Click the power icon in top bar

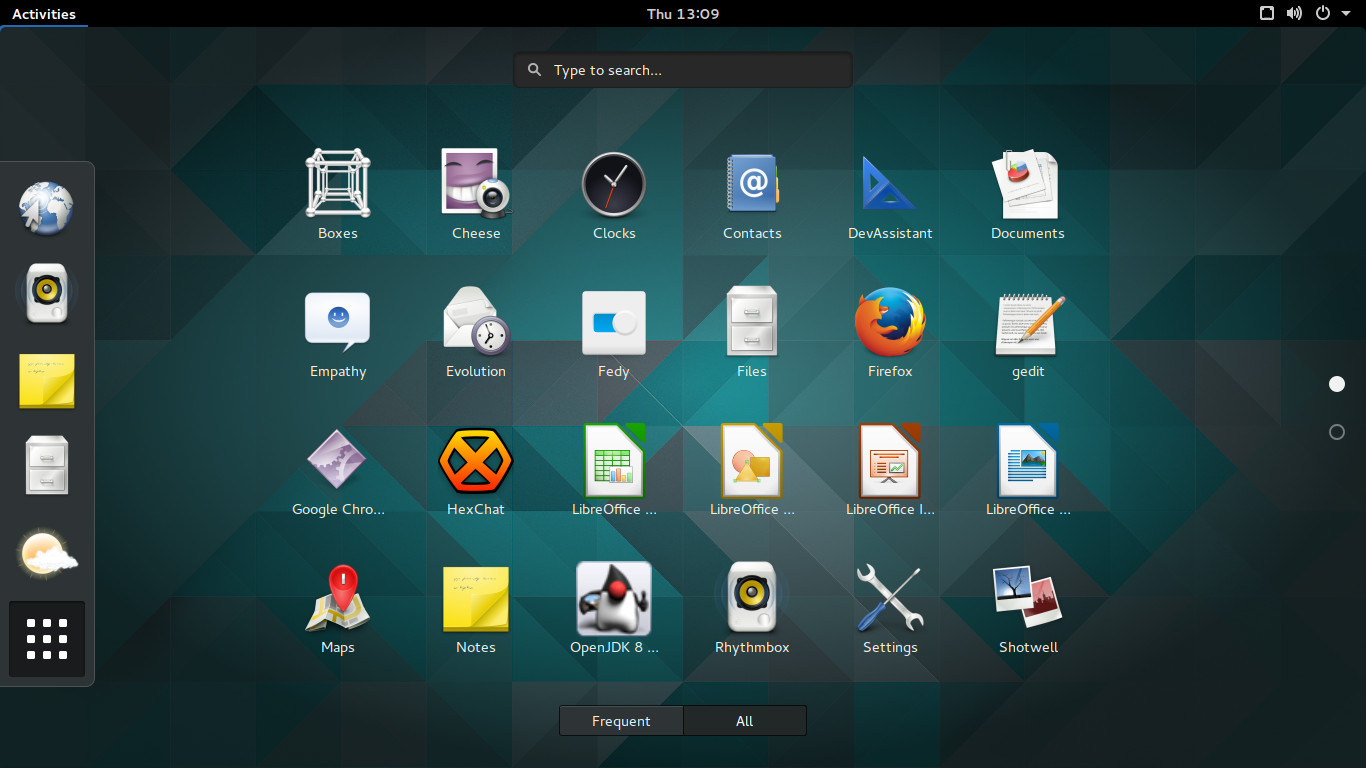tap(1323, 14)
